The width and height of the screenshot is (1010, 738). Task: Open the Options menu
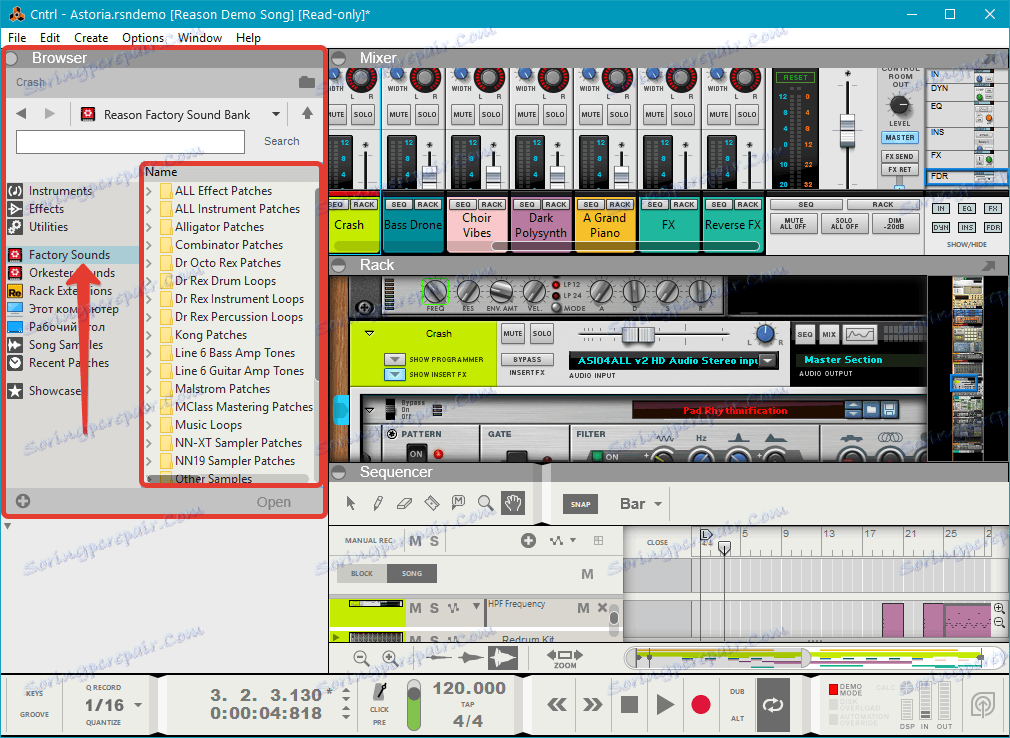click(143, 38)
